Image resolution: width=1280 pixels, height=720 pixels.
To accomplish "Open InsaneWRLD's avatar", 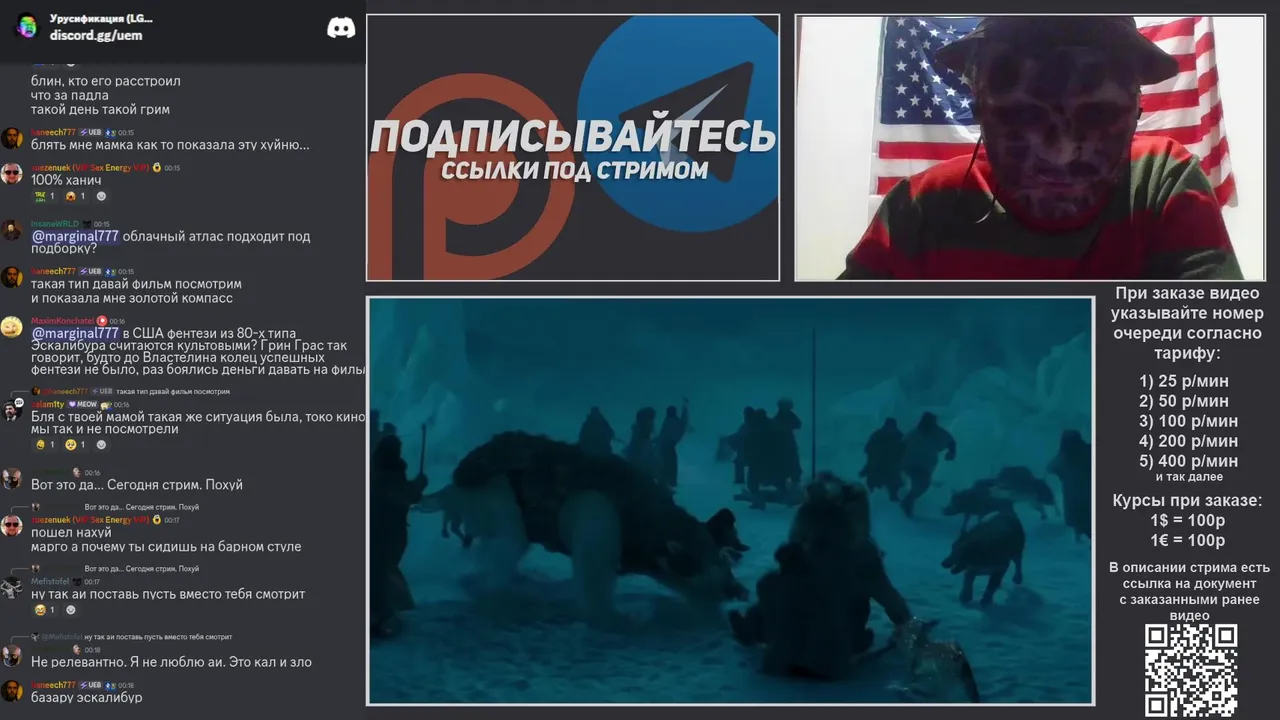I will click(x=11, y=231).
